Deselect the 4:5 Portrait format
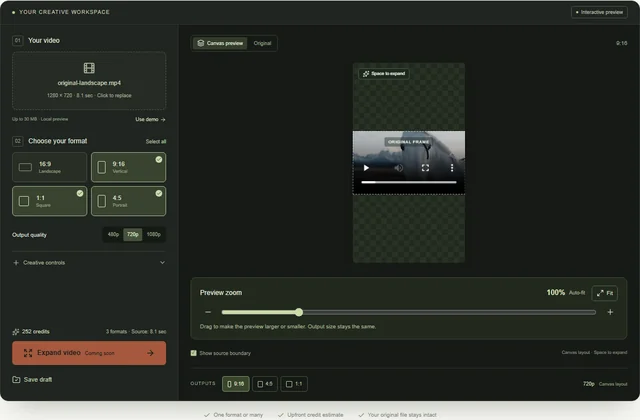The width and height of the screenshot is (640, 420). pyautogui.click(x=129, y=201)
